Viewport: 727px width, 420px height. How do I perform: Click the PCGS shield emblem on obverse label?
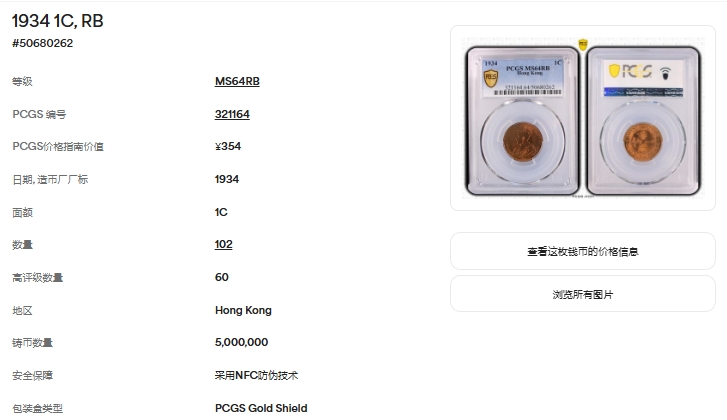[491, 77]
